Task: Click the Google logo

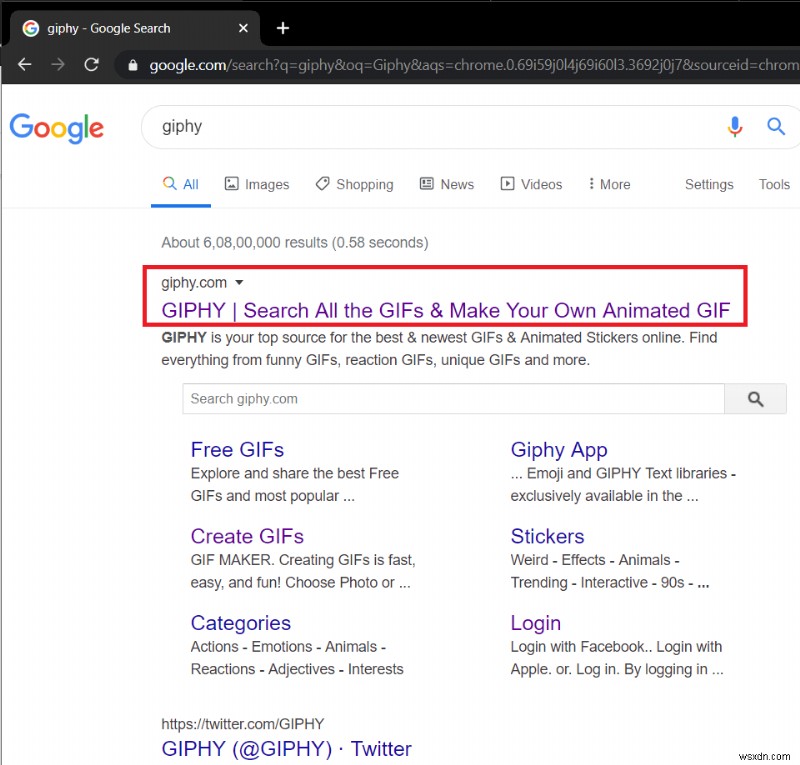Action: 57,128
